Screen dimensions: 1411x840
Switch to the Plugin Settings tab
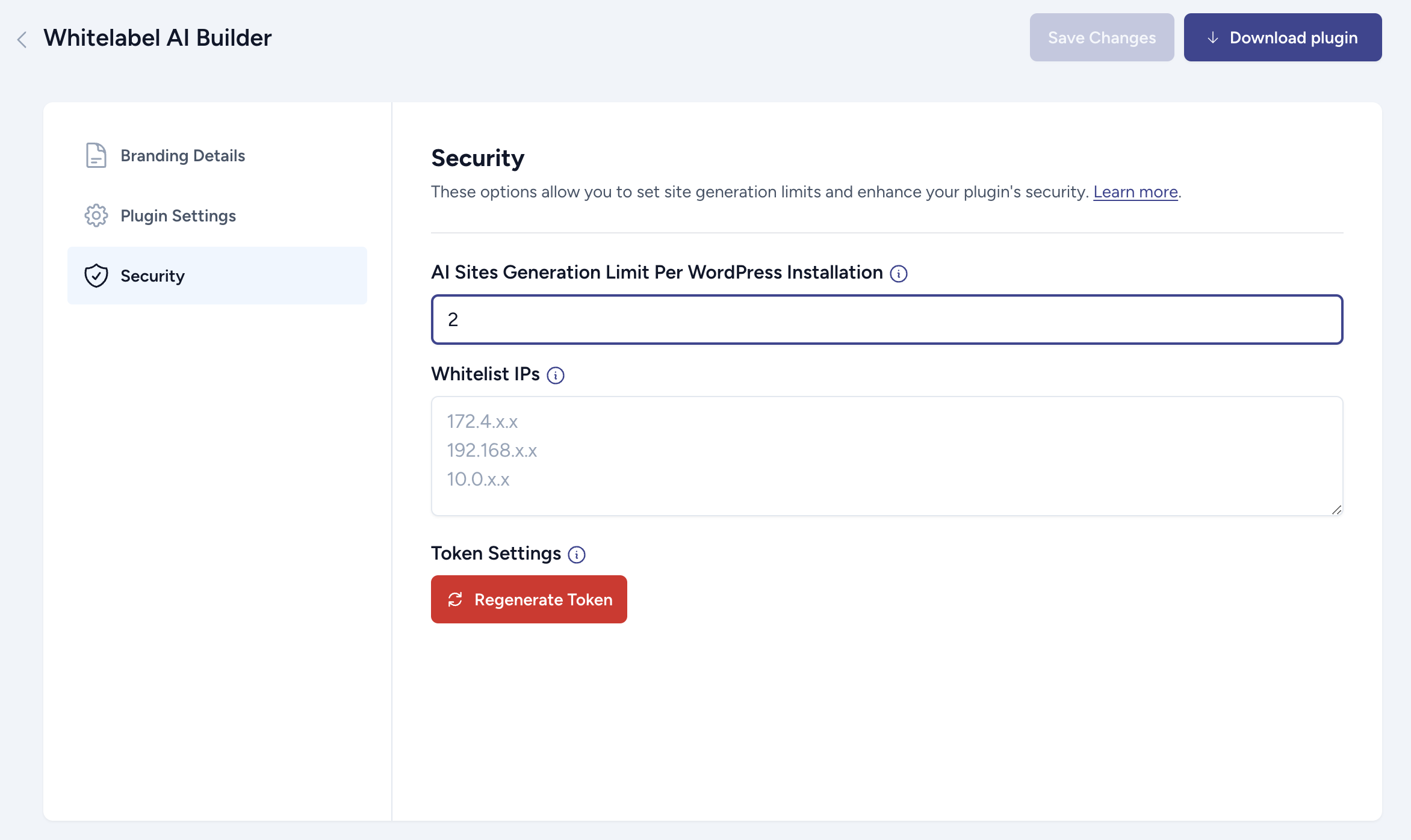click(x=178, y=215)
